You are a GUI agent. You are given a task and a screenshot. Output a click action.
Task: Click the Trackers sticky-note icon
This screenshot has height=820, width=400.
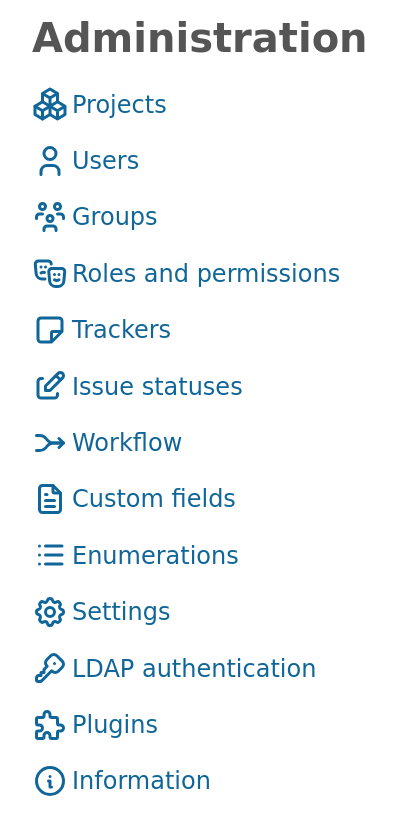[50, 330]
